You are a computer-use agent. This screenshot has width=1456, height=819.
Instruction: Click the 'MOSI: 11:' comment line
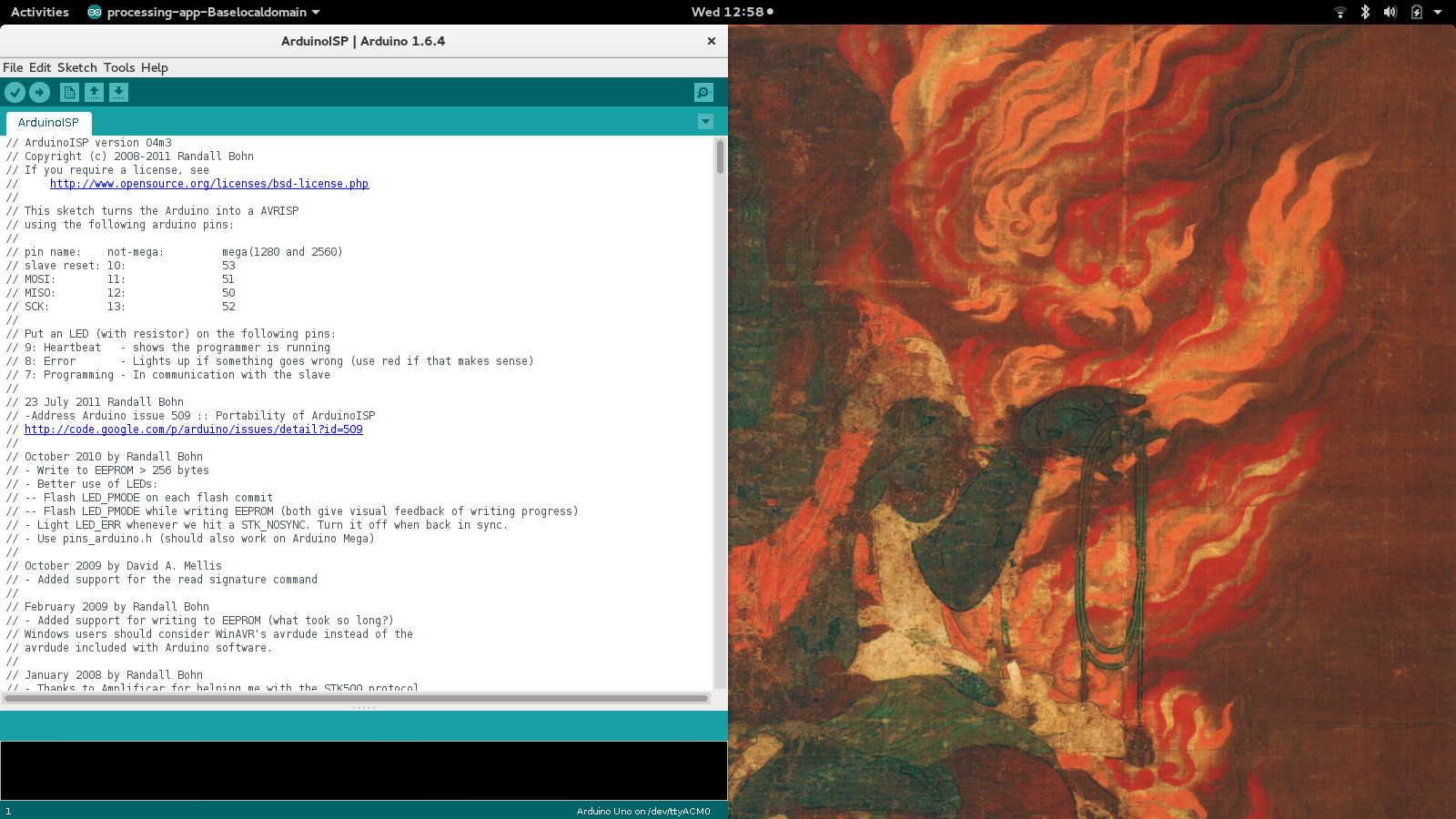point(120,279)
